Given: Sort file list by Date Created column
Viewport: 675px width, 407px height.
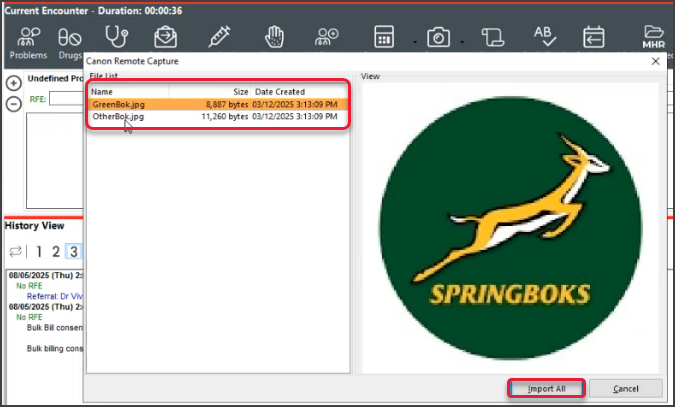Looking at the screenshot, I should [x=299, y=92].
